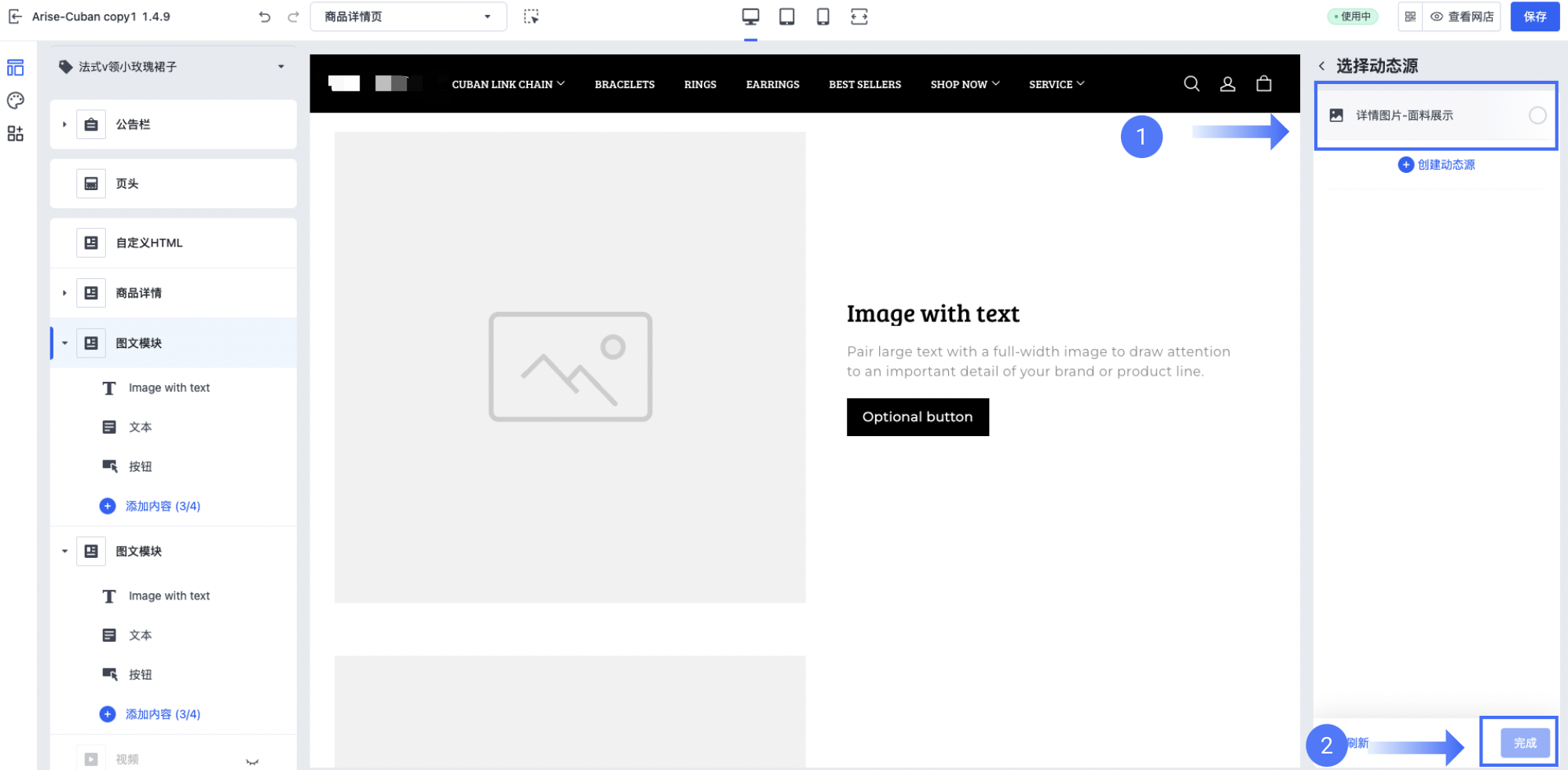Switch to tablet preview mode
This screenshot has width=1568, height=770.
point(786,16)
